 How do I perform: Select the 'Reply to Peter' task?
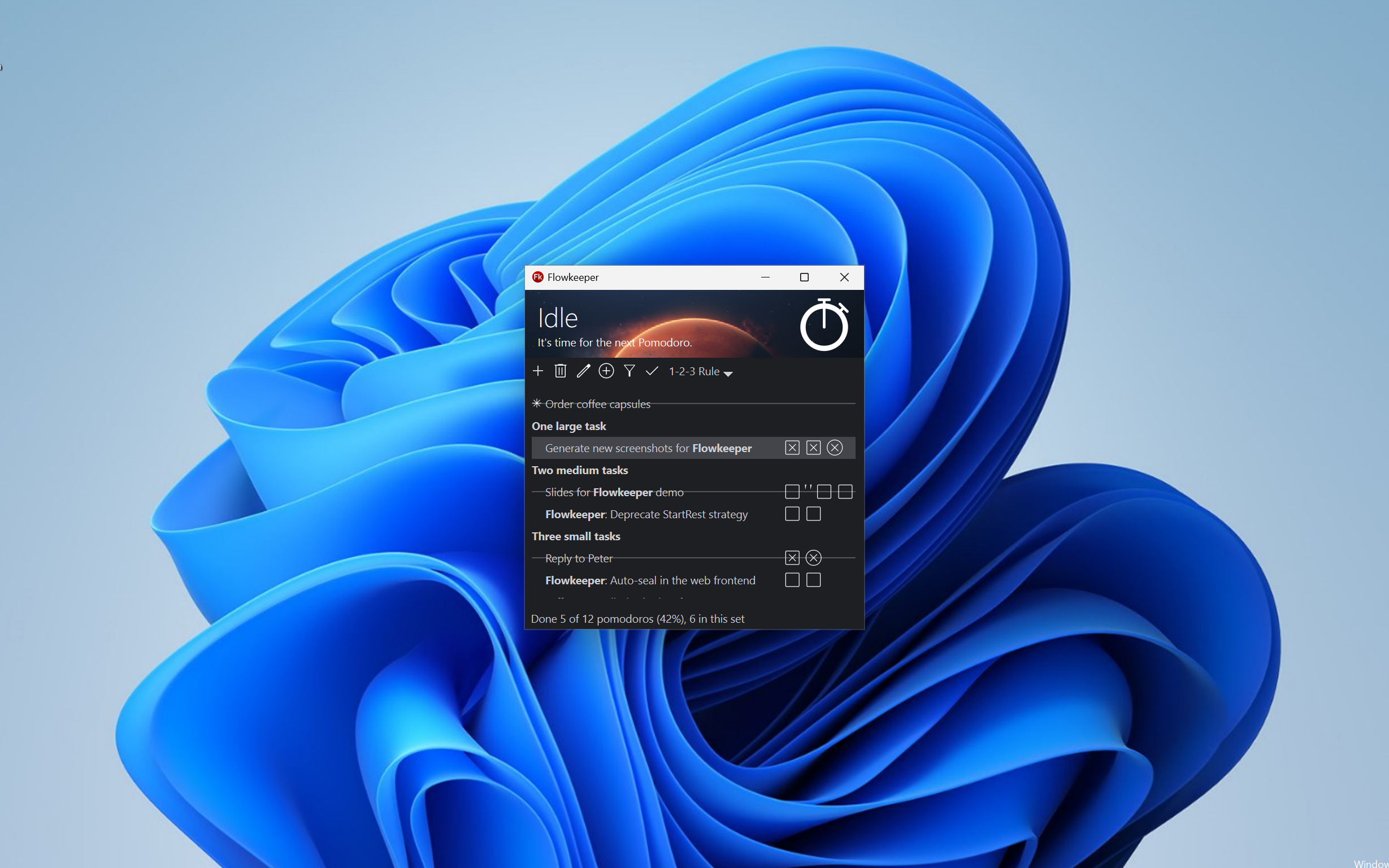(x=693, y=558)
